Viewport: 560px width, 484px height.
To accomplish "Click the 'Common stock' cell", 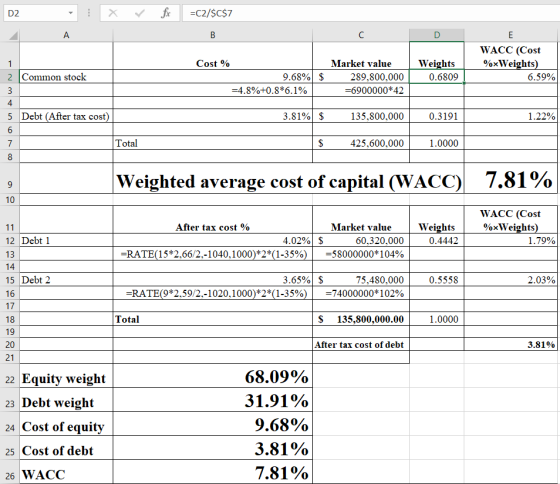I will (66, 77).
